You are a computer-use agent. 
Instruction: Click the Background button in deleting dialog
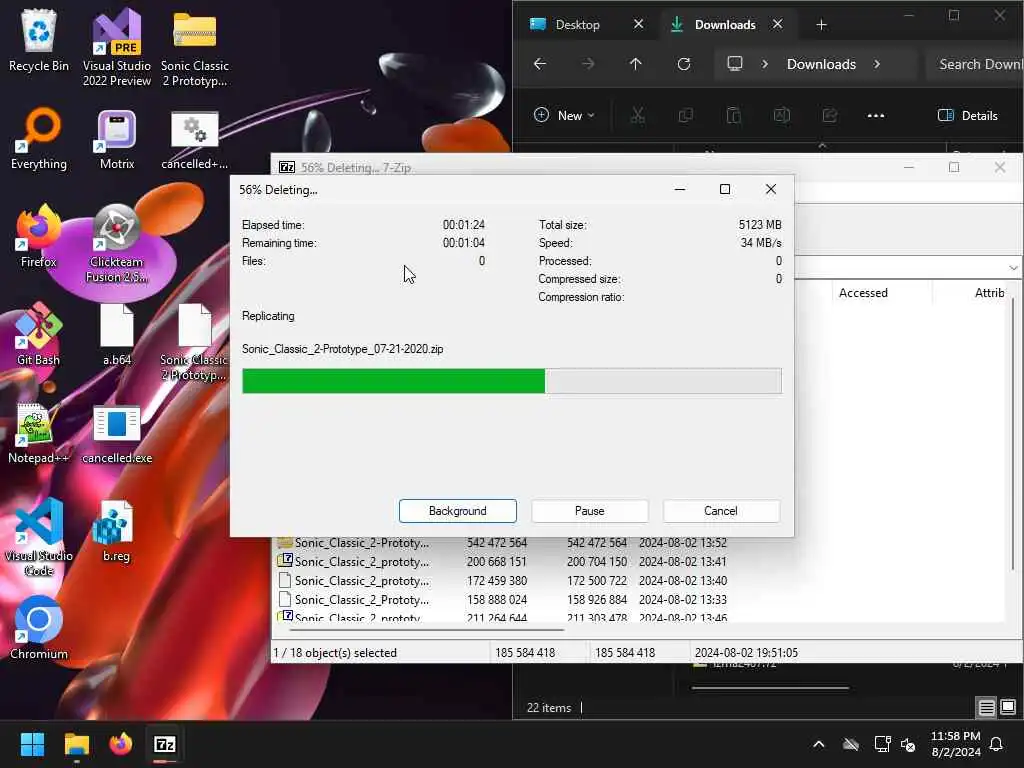[457, 511]
